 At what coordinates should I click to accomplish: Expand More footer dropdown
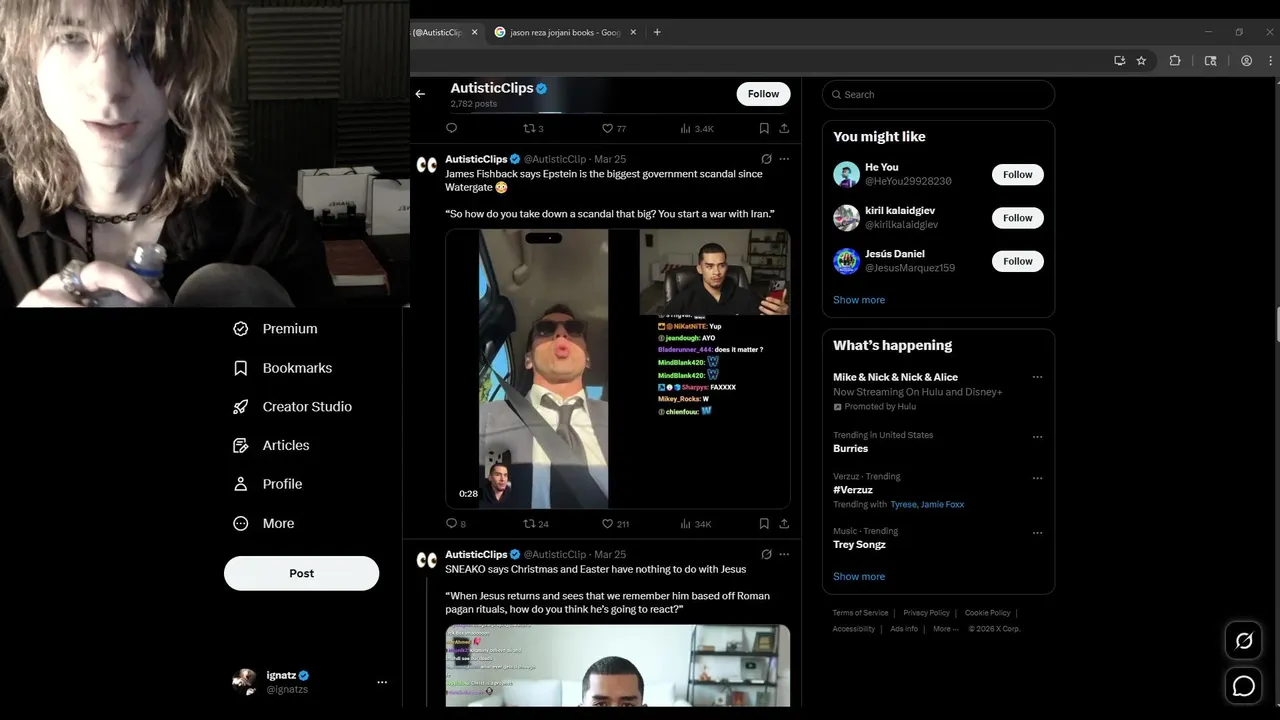(x=945, y=629)
